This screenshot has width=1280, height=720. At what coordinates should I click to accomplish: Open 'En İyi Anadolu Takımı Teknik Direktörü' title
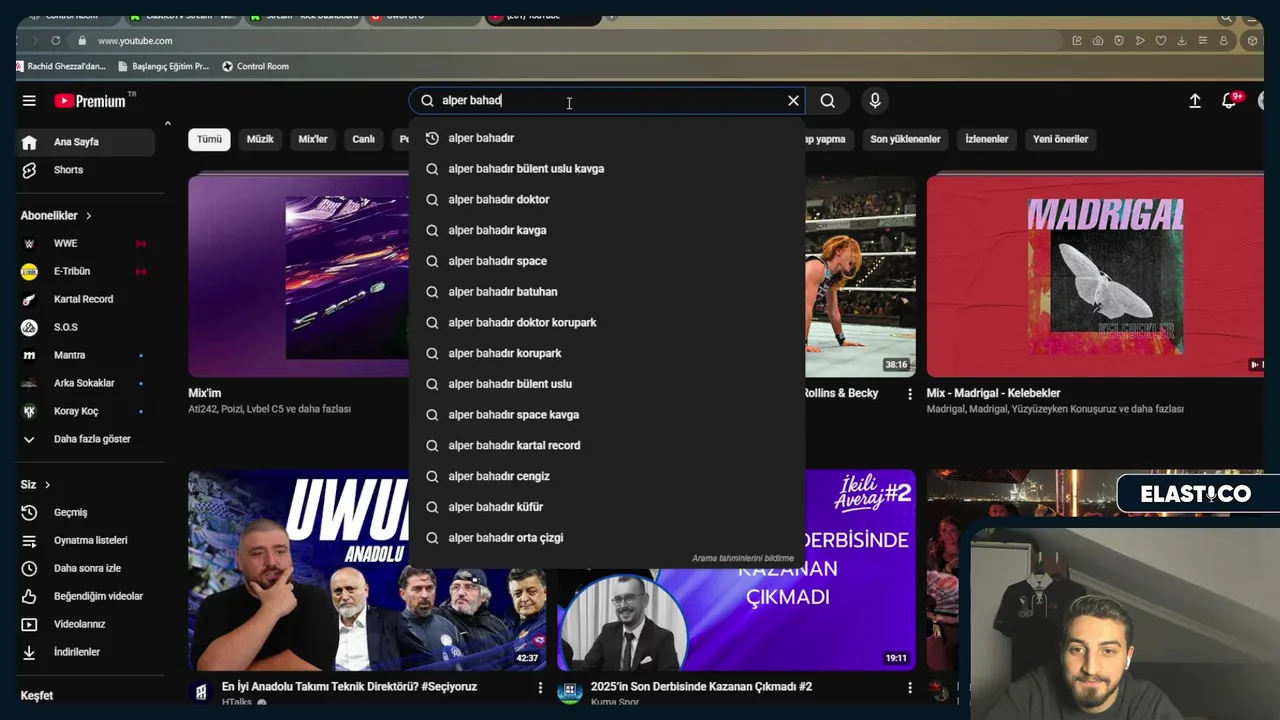click(x=349, y=687)
